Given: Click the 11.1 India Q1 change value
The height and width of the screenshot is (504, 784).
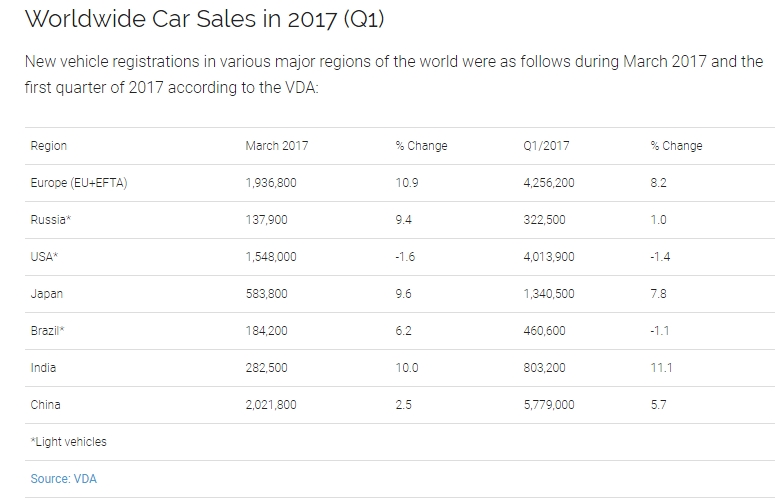Looking at the screenshot, I should 661,368.
